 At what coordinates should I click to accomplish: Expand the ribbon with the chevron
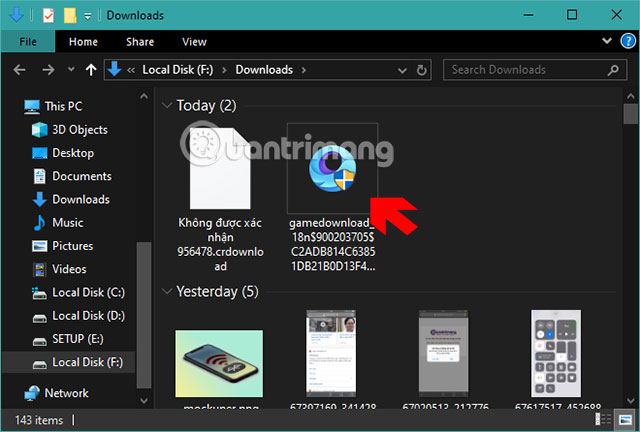tap(607, 41)
